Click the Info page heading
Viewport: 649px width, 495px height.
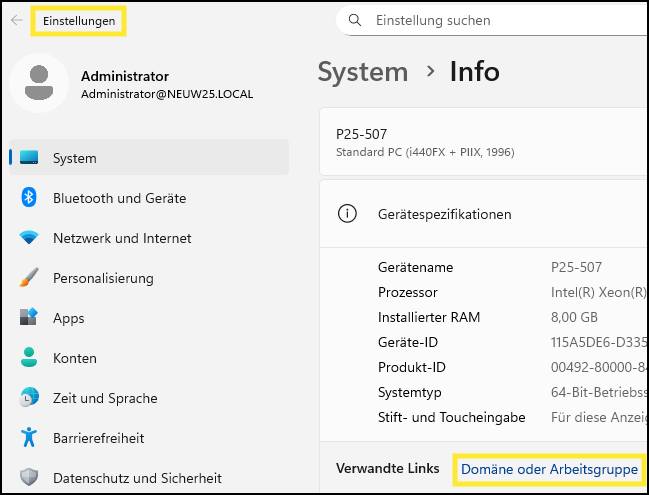(x=474, y=72)
